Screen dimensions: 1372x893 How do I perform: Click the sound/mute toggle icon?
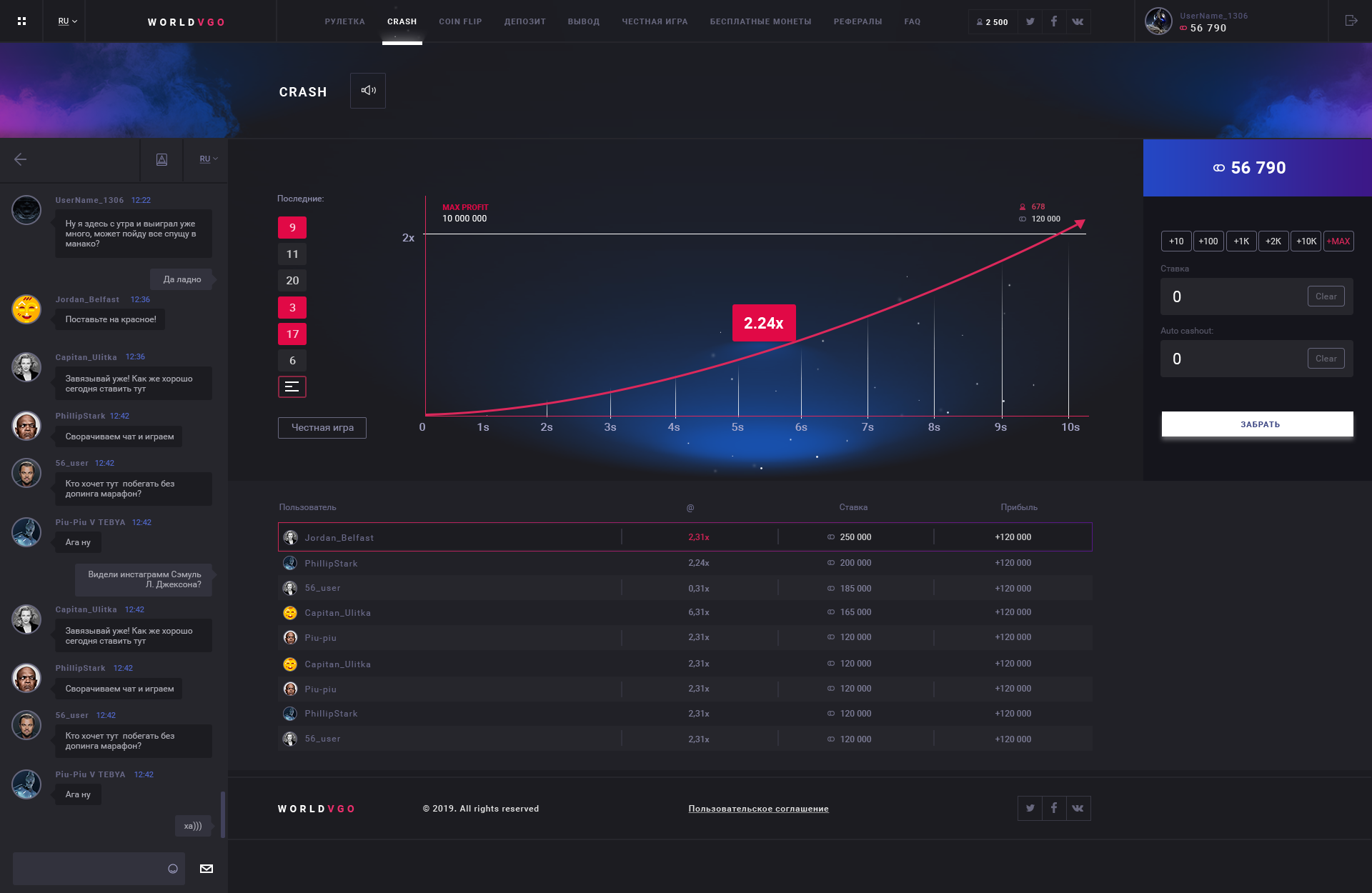[367, 91]
